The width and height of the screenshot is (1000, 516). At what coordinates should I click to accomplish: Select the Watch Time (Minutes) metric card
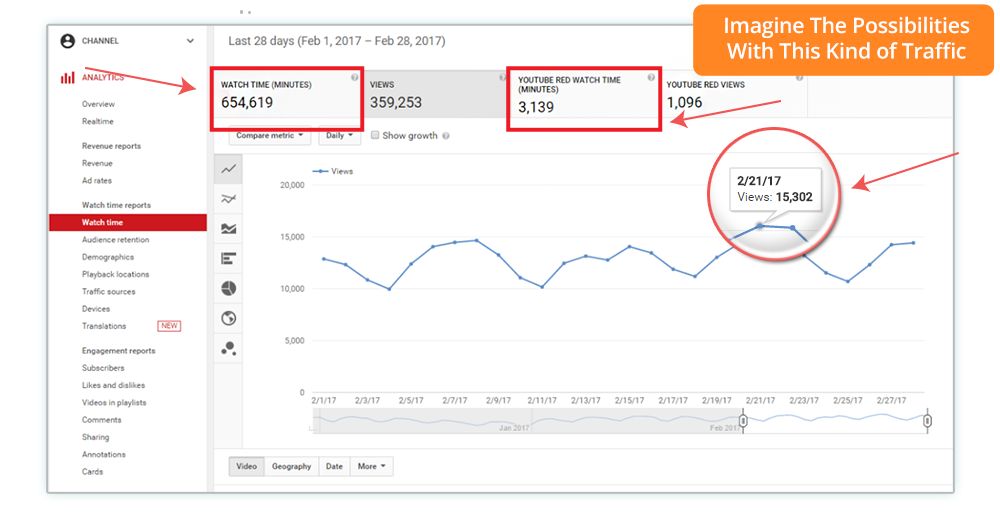click(x=288, y=94)
